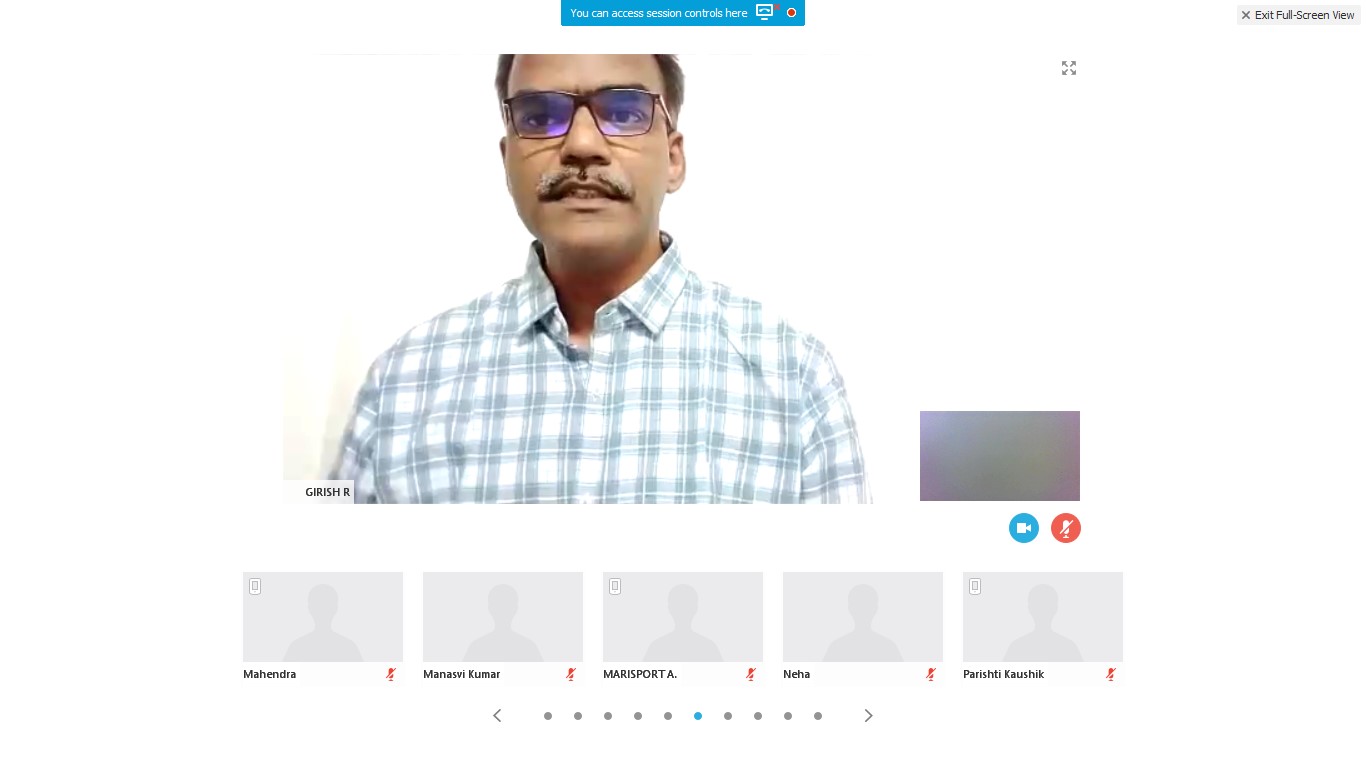Viewport: 1366px width, 768px height.
Task: Click the device icon on Mahendra's tile
Action: coord(255,586)
